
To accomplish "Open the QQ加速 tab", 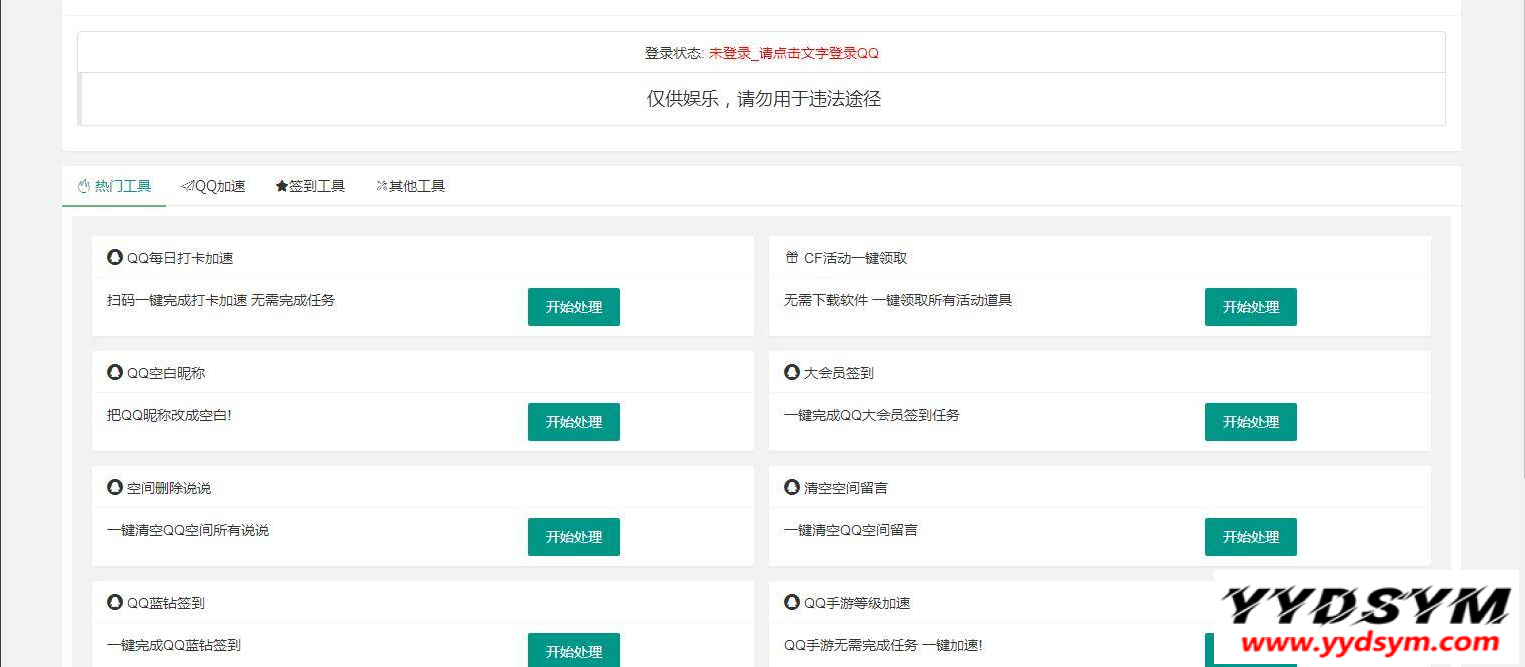I will 213,186.
